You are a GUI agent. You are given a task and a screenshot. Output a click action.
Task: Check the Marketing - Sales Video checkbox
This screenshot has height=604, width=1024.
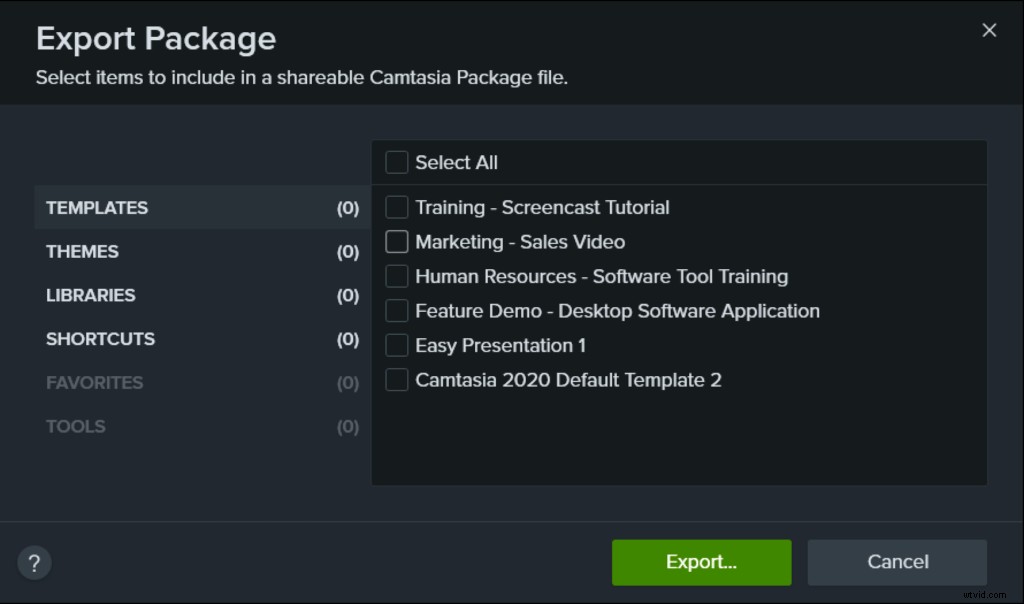[x=396, y=241]
